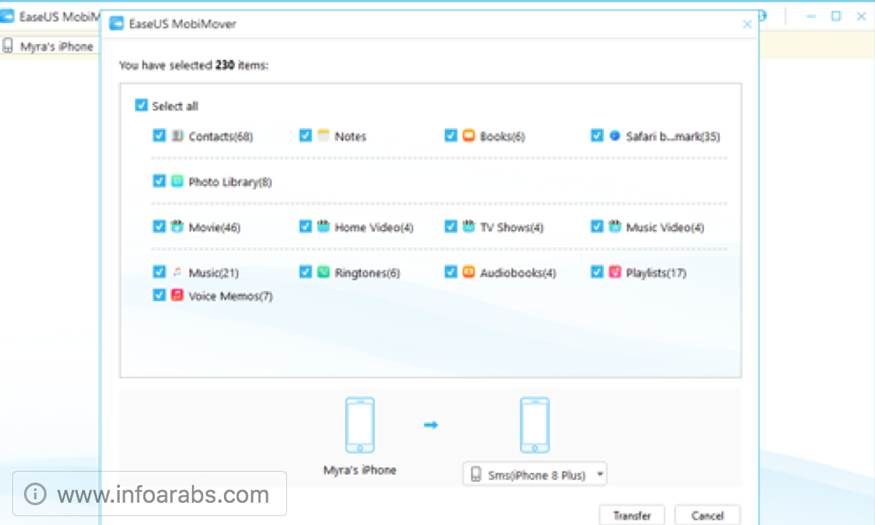Uncheck the Ringtones(6) checkbox

pyautogui.click(x=305, y=272)
